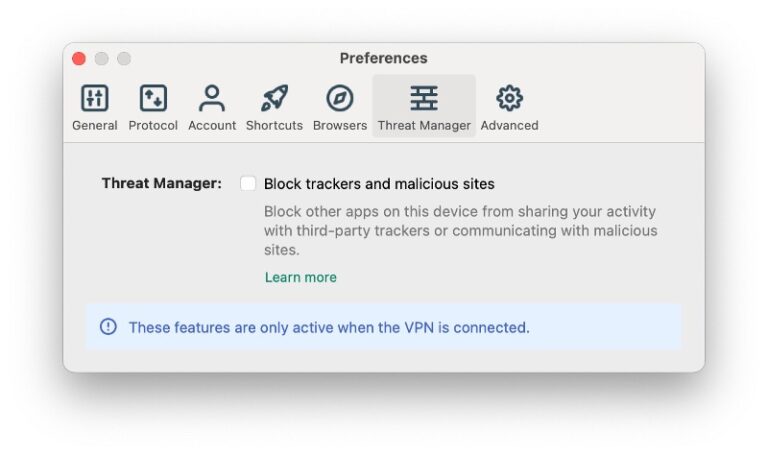
Task: Click the Threat Manager firewall icon
Action: tap(424, 98)
